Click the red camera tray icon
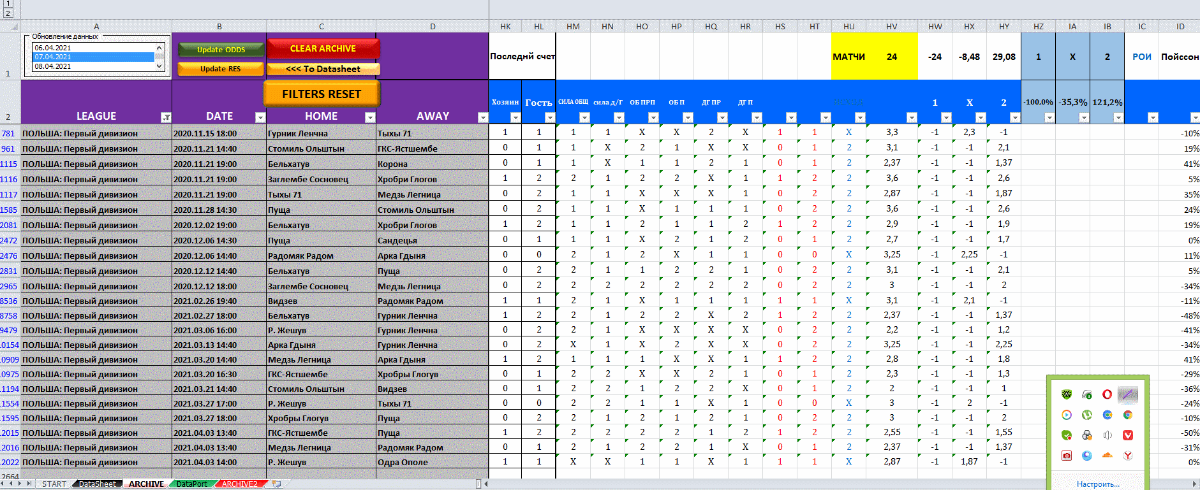Screen dimensions: 1200x490 [x=1066, y=455]
